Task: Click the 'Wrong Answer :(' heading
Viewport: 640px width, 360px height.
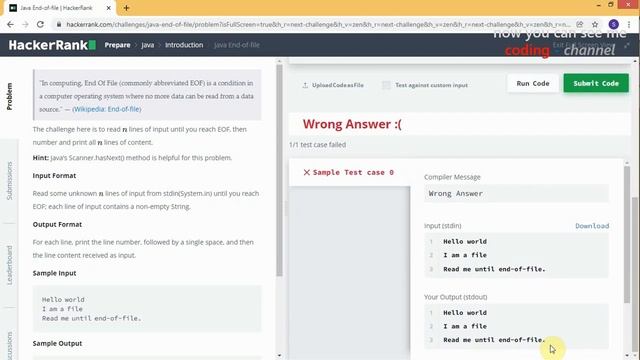Action: 352,124
